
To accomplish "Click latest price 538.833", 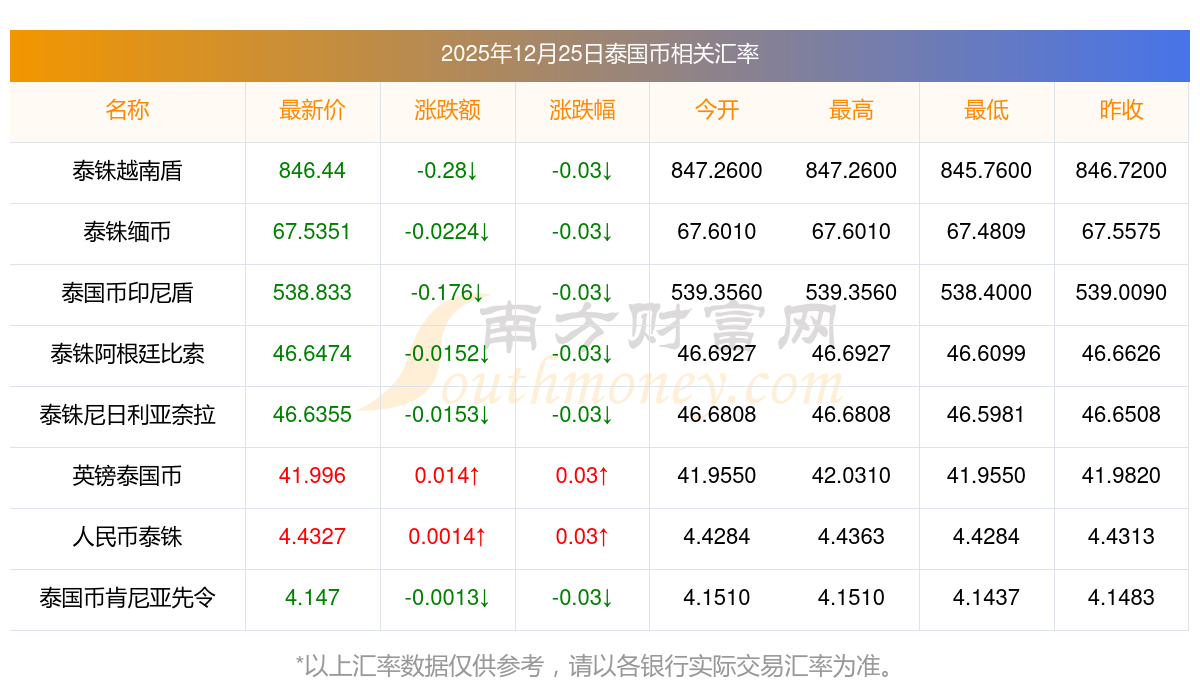I will [x=312, y=293].
